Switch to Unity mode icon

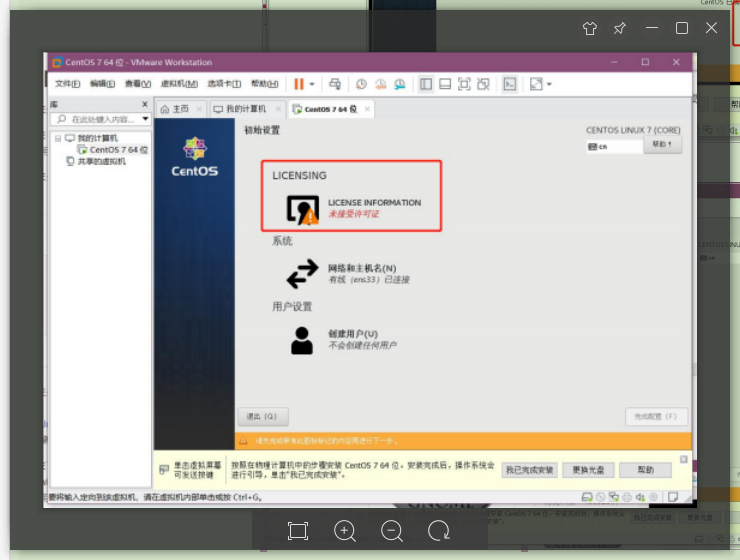483,84
